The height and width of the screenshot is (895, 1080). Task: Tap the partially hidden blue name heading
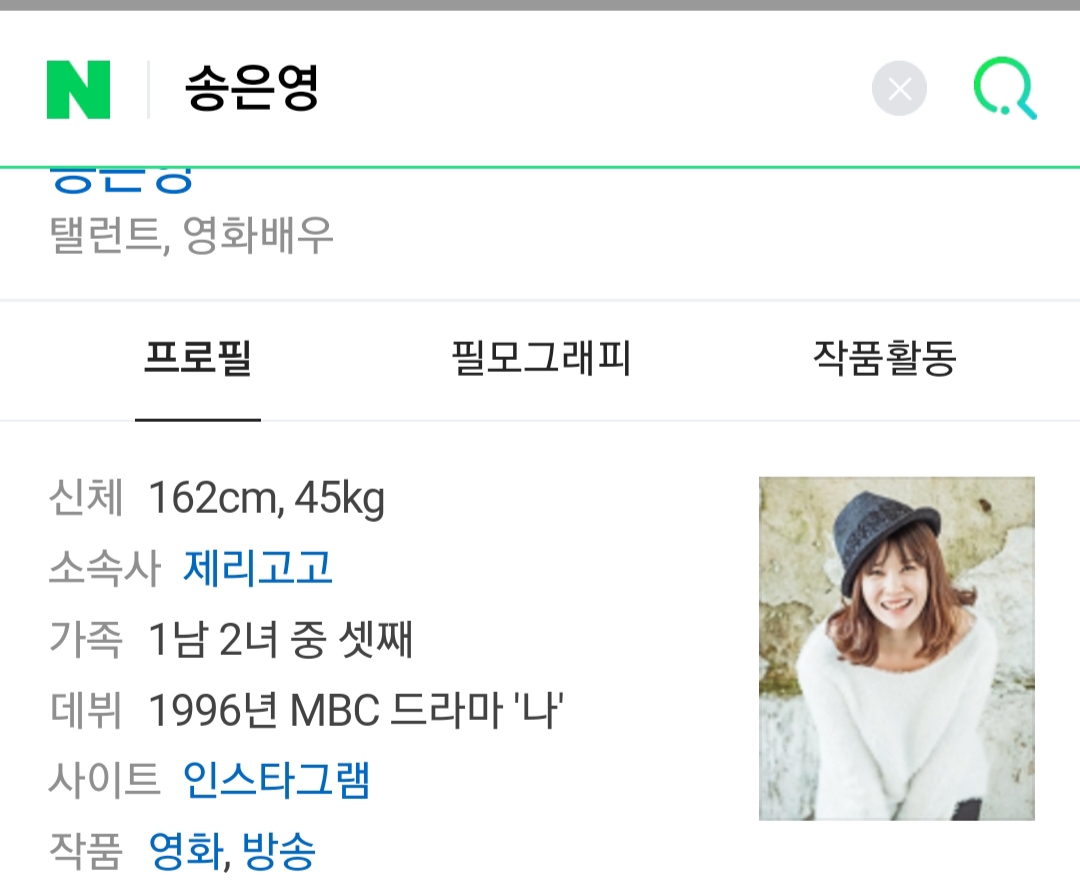[x=122, y=180]
